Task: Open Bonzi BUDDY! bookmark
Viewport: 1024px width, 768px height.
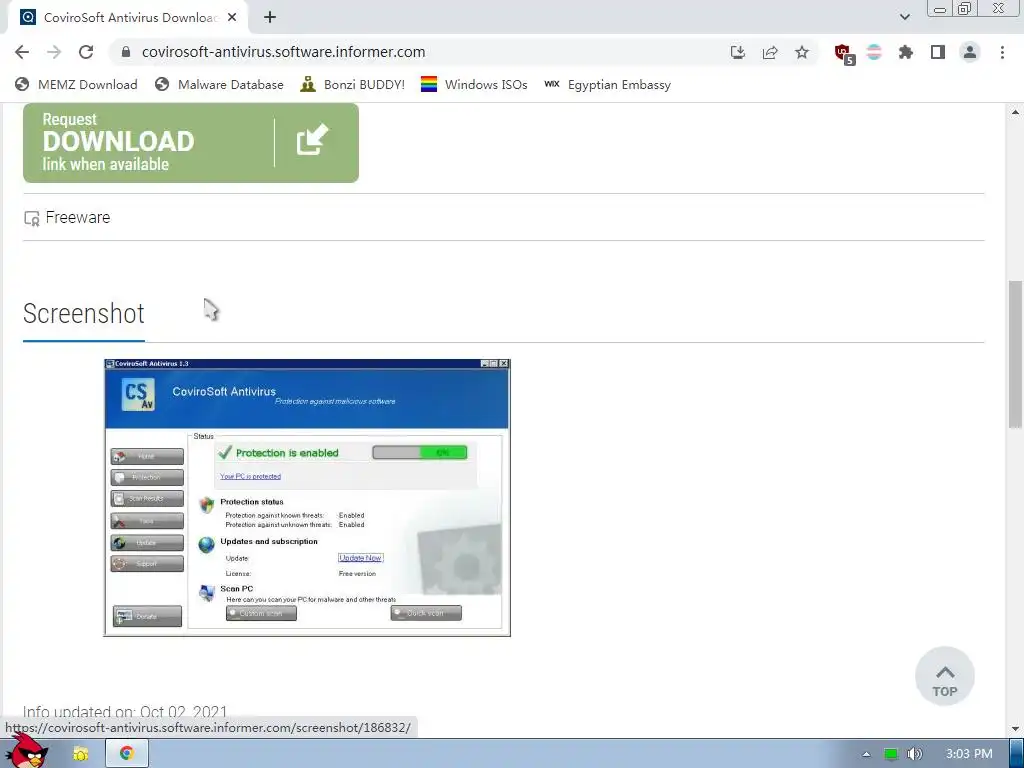Action: click(x=353, y=84)
